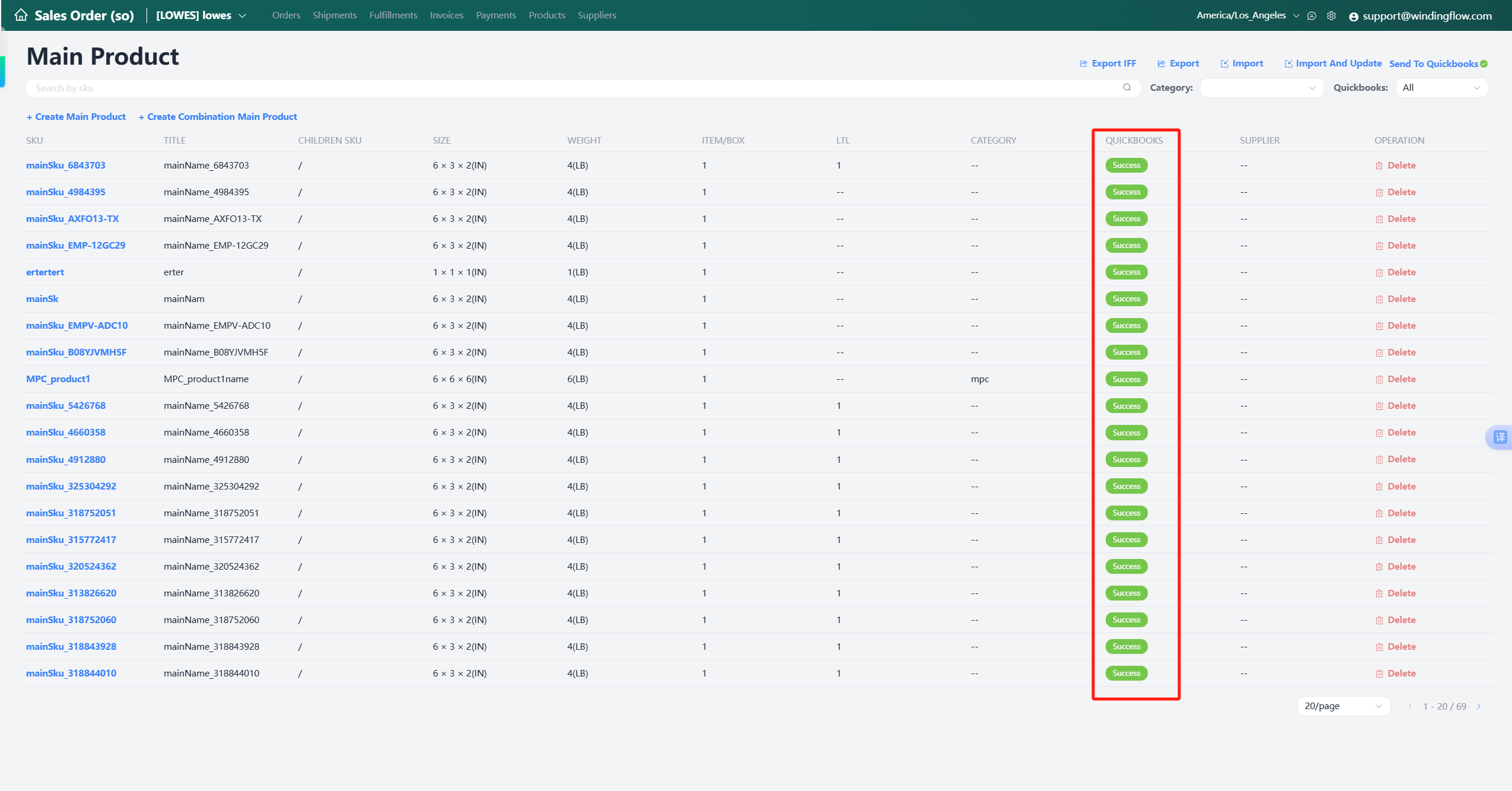Viewport: 1512px width, 791px height.
Task: Open the Shipments menu
Action: click(x=335, y=15)
